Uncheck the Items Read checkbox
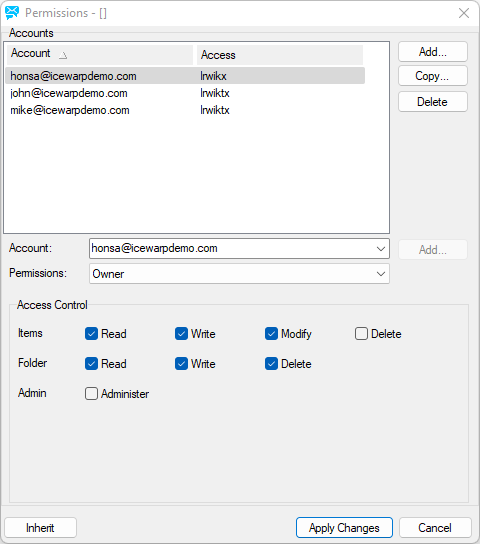This screenshot has height=544, width=480. (x=91, y=334)
